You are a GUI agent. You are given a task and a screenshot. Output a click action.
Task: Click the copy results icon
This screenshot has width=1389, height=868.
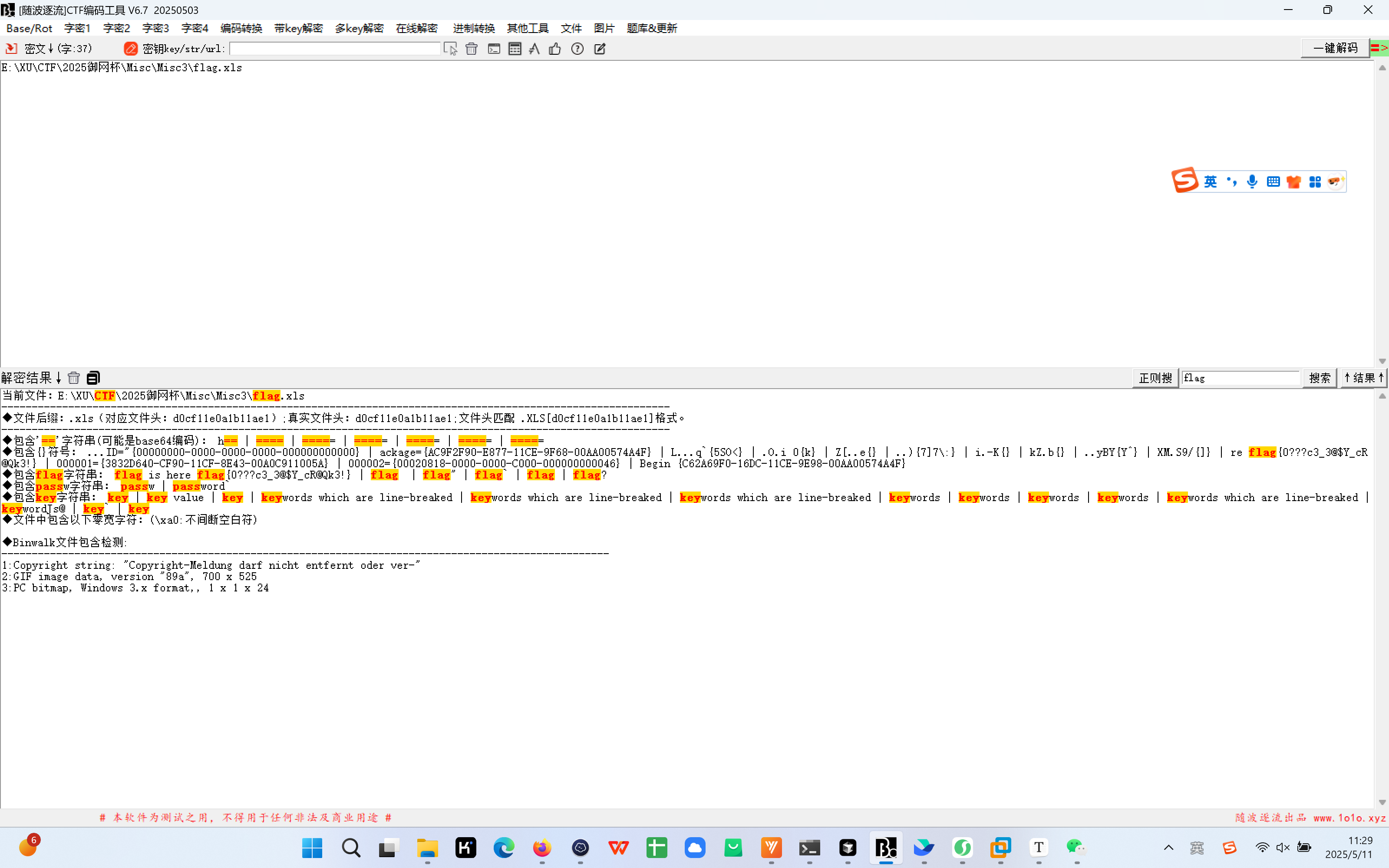[93, 378]
